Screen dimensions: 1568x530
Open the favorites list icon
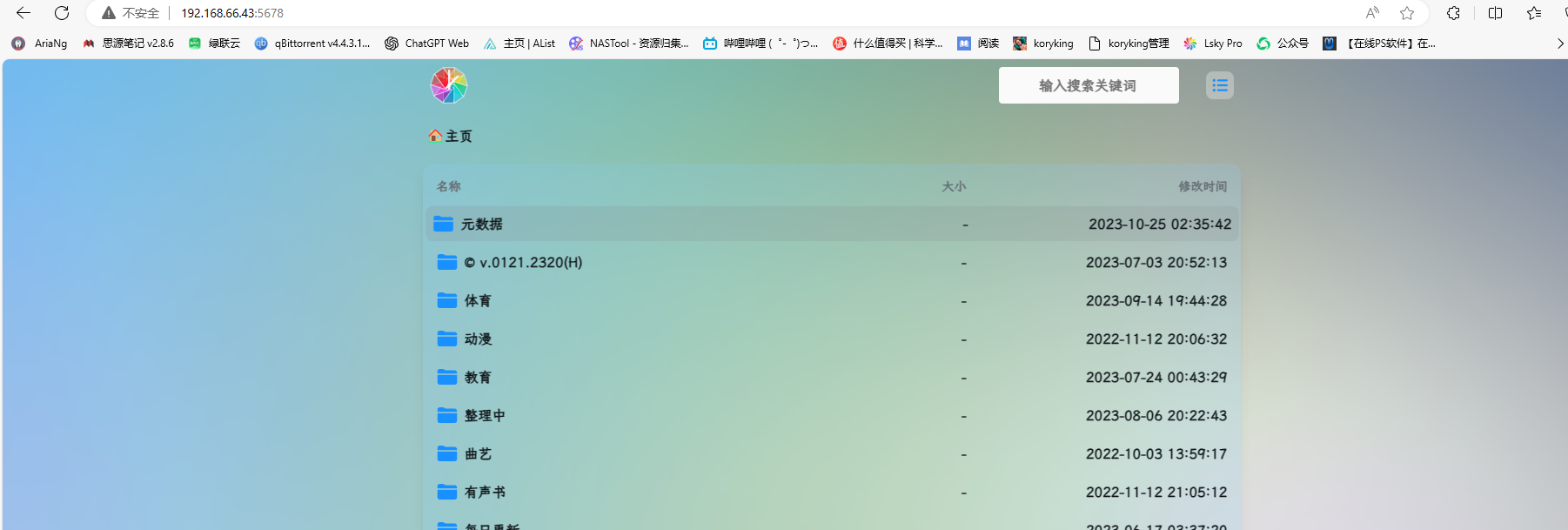pyautogui.click(x=1534, y=13)
